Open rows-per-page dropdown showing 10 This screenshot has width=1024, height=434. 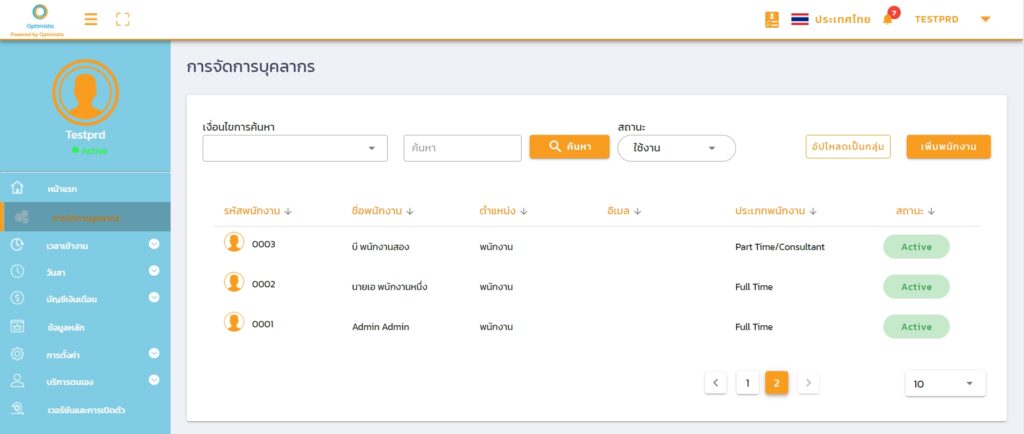[x=944, y=383]
